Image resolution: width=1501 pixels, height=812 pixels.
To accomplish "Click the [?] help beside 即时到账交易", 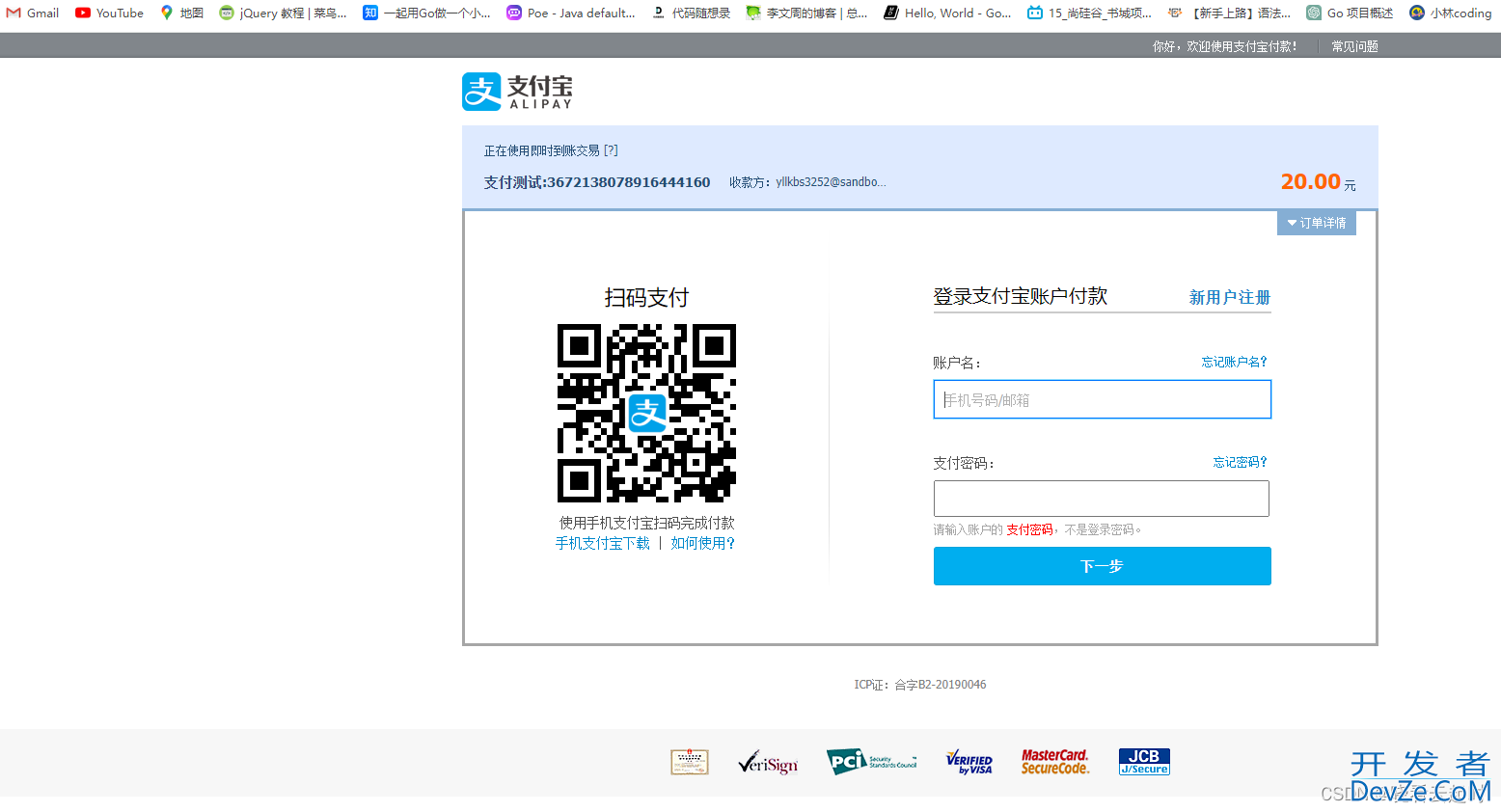I will 611,150.
